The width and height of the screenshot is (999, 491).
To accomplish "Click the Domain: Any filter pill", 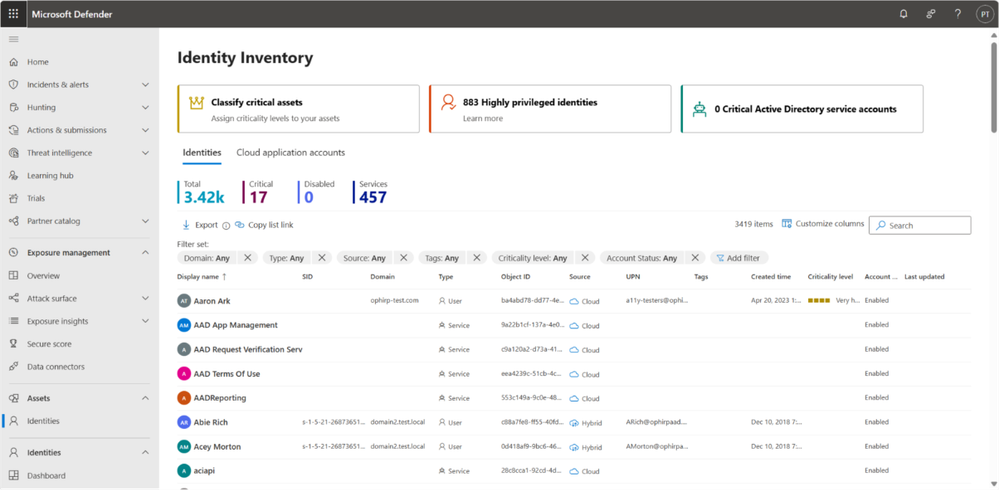I will [x=206, y=258].
